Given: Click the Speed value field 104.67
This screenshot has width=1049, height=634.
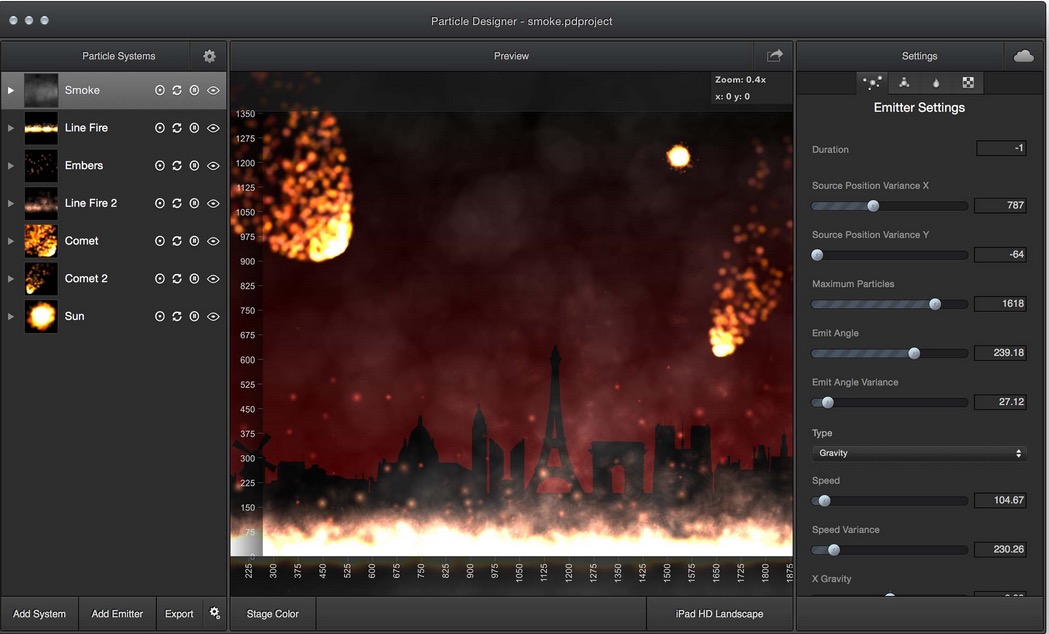Looking at the screenshot, I should (1001, 500).
